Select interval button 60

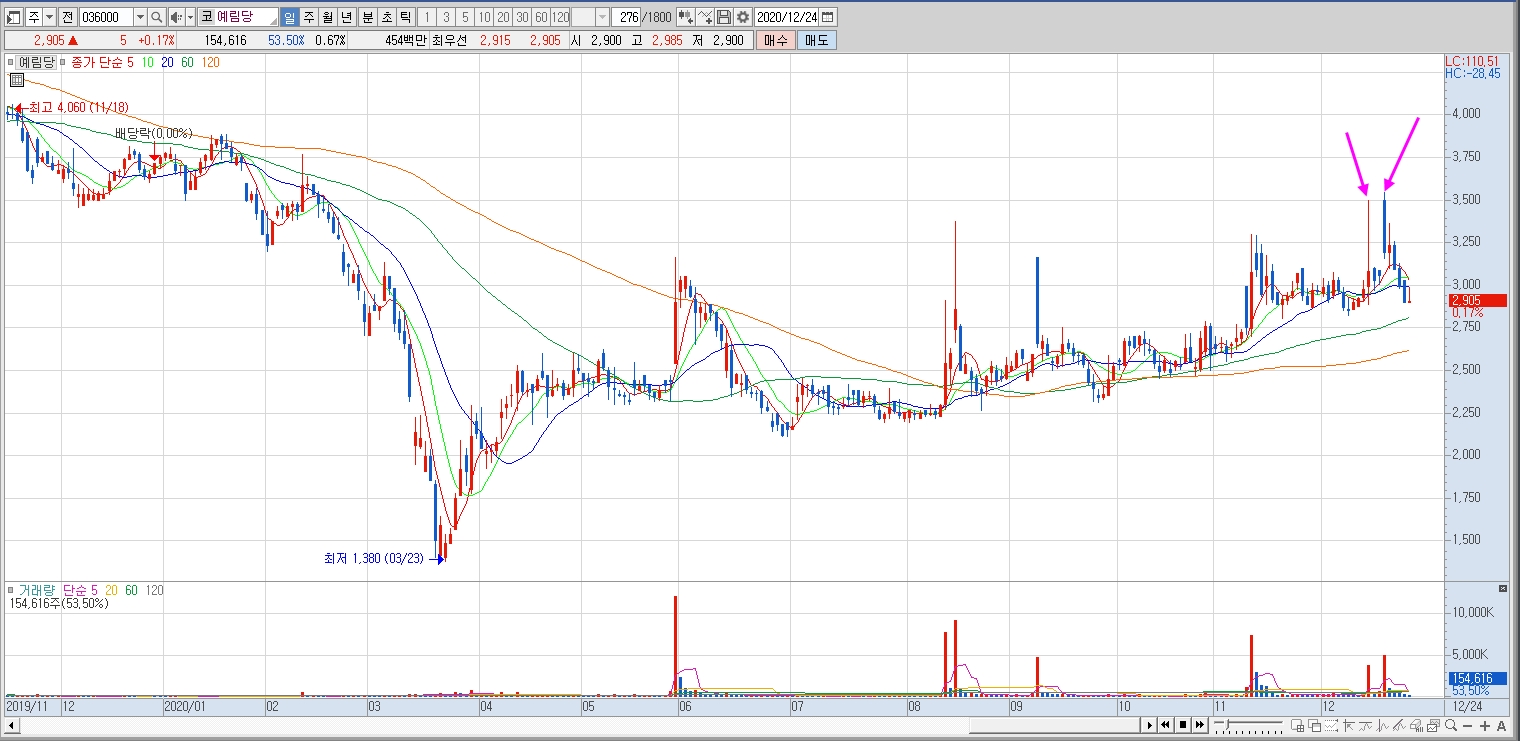[x=541, y=17]
